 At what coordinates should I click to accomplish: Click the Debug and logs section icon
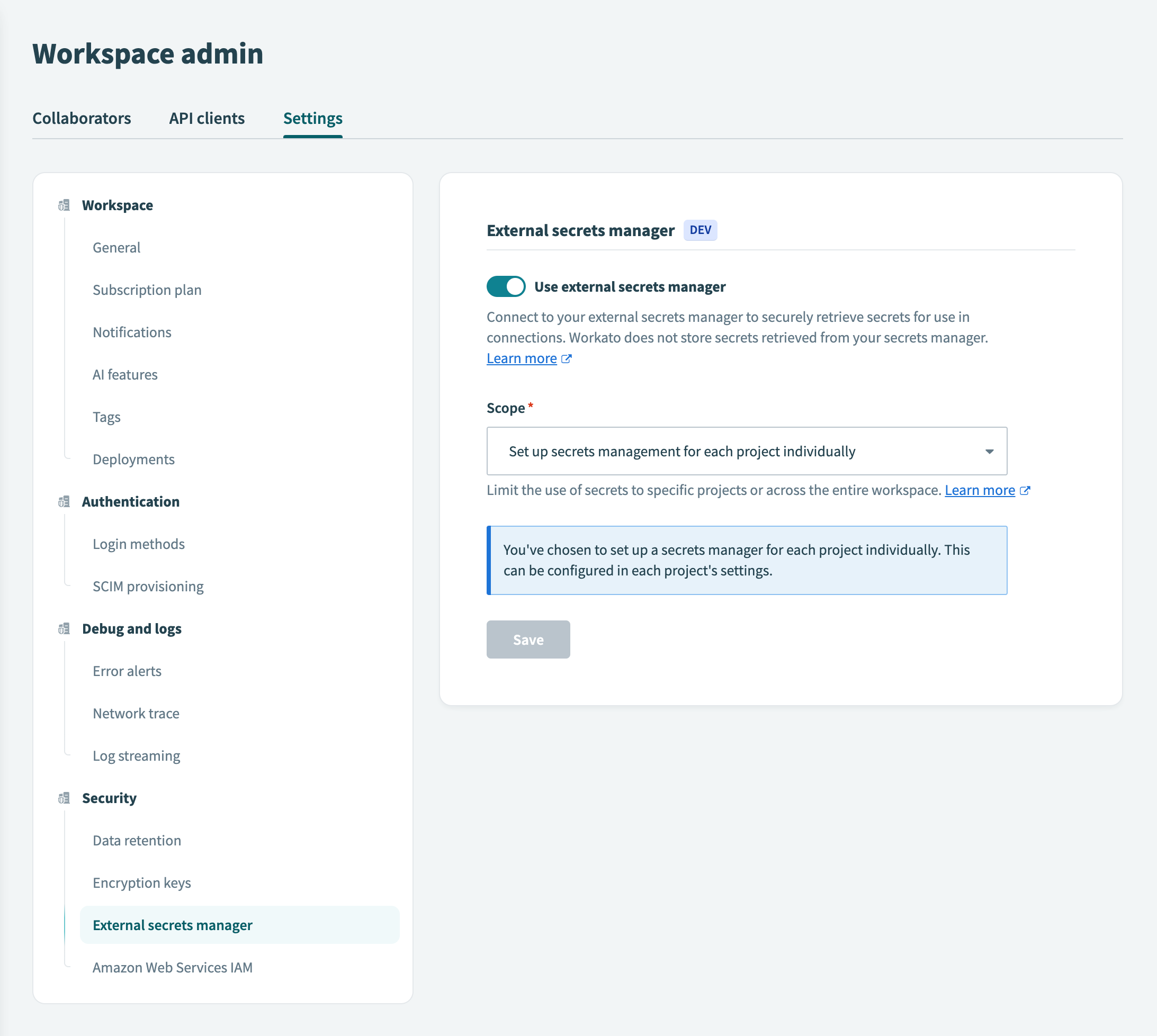point(64,629)
